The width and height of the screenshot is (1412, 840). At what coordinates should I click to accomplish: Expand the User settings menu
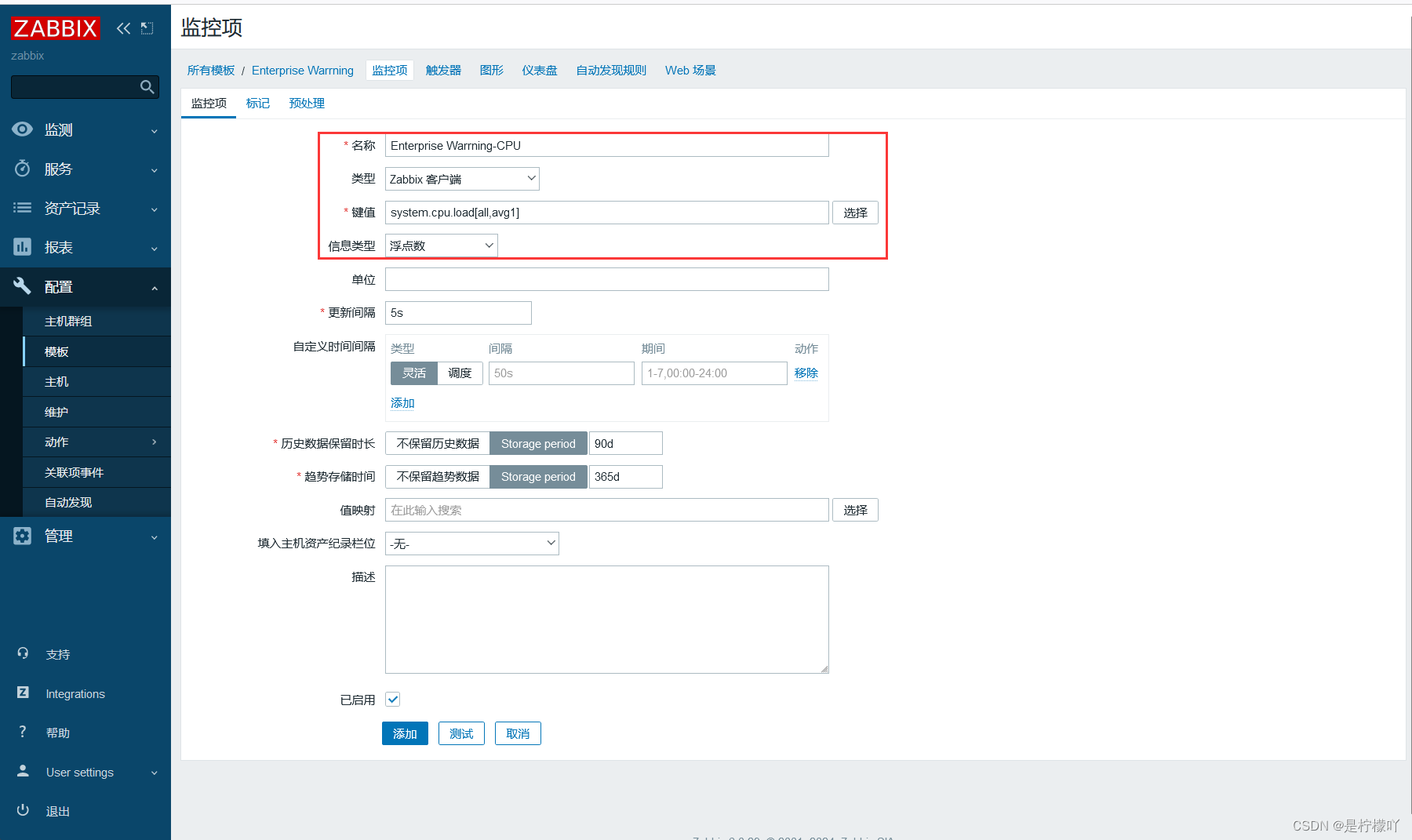155,773
